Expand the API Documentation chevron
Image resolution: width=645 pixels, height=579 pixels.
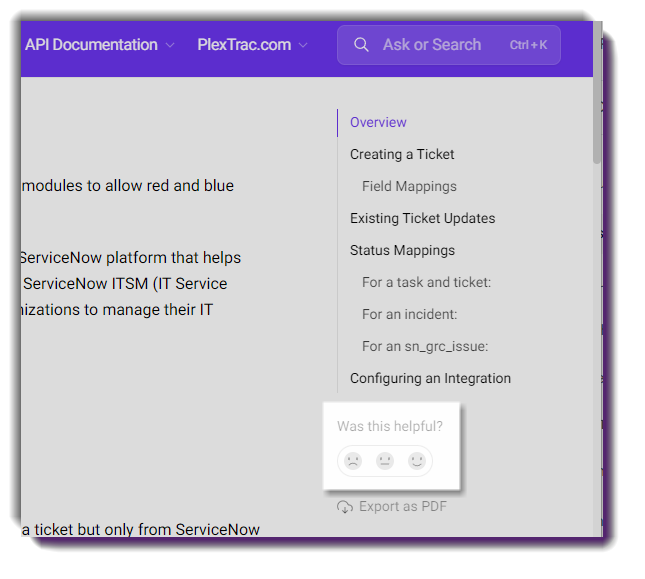tap(170, 45)
